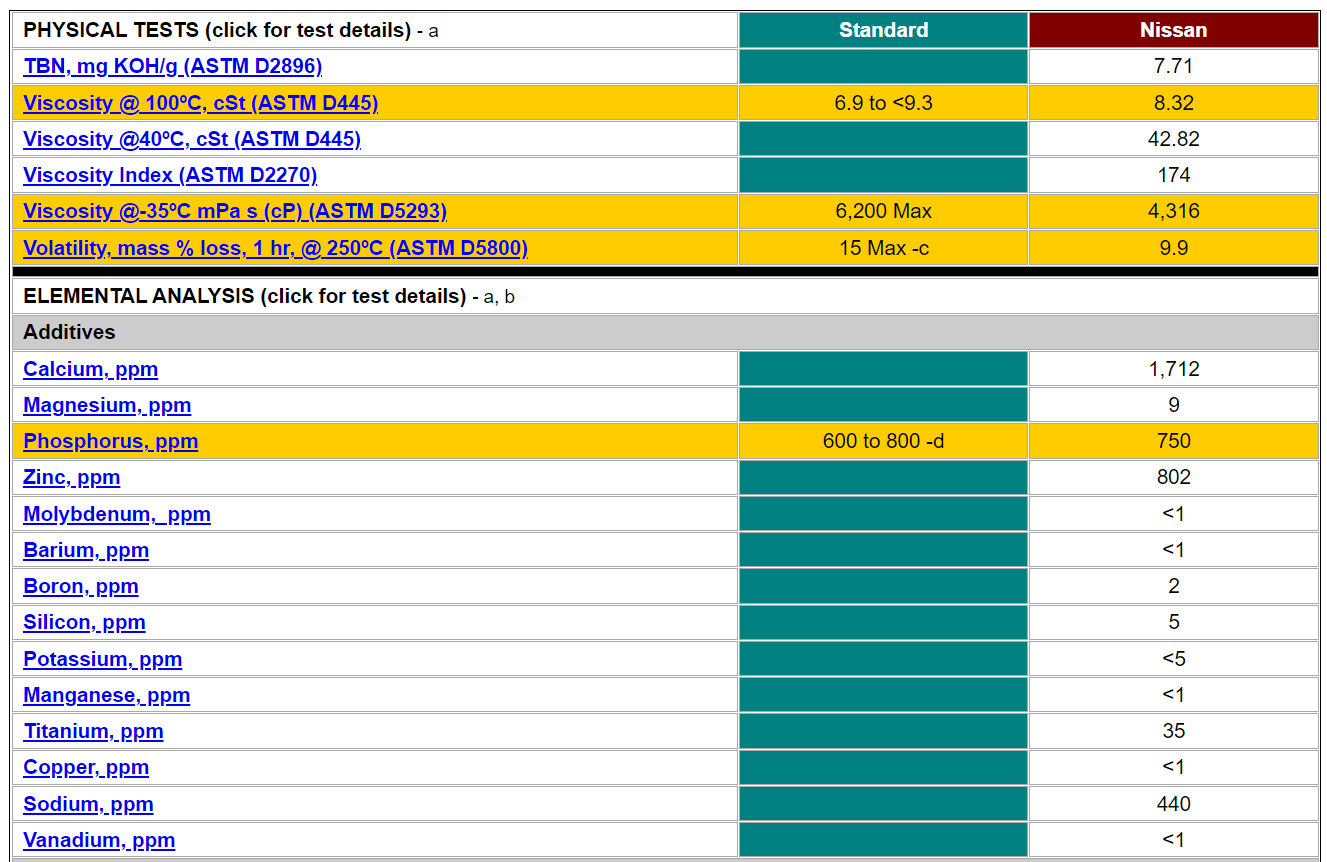The width and height of the screenshot is (1327, 862).
Task: Open the Phosphorus, ppm link
Action: point(110,441)
